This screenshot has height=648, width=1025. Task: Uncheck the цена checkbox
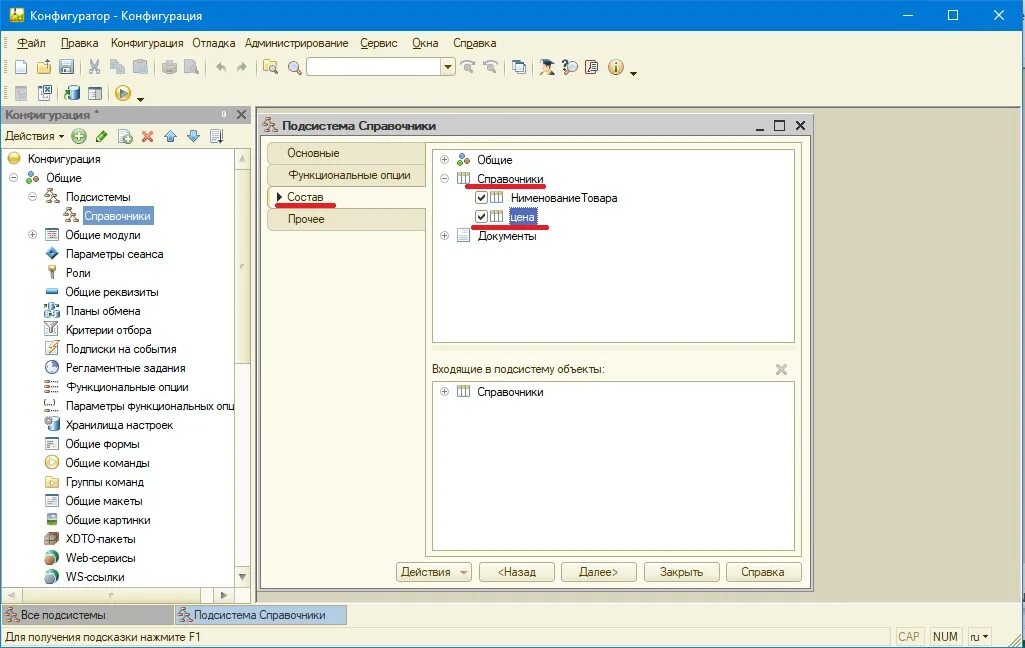pos(481,216)
